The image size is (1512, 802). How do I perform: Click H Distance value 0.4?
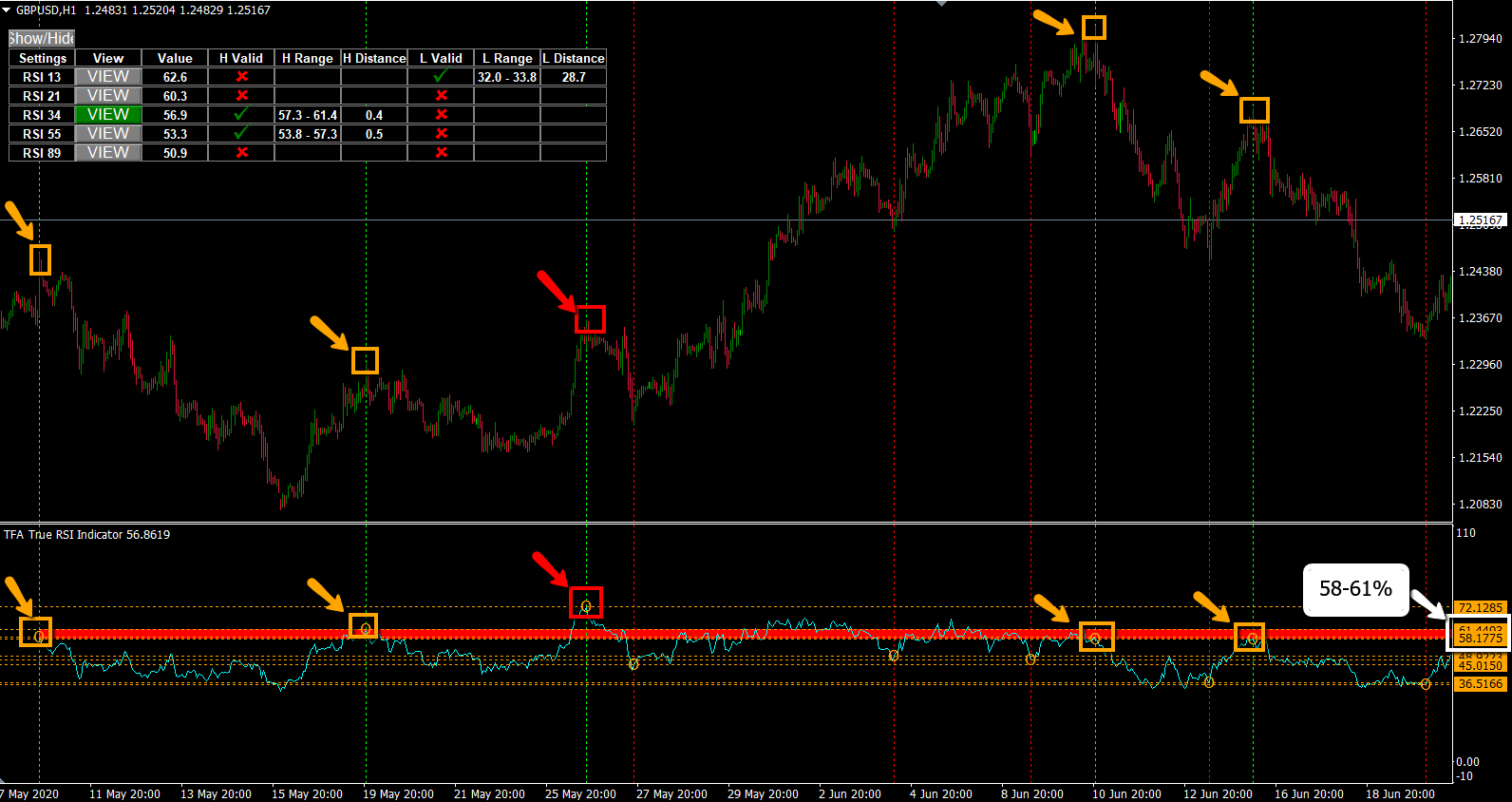374,115
